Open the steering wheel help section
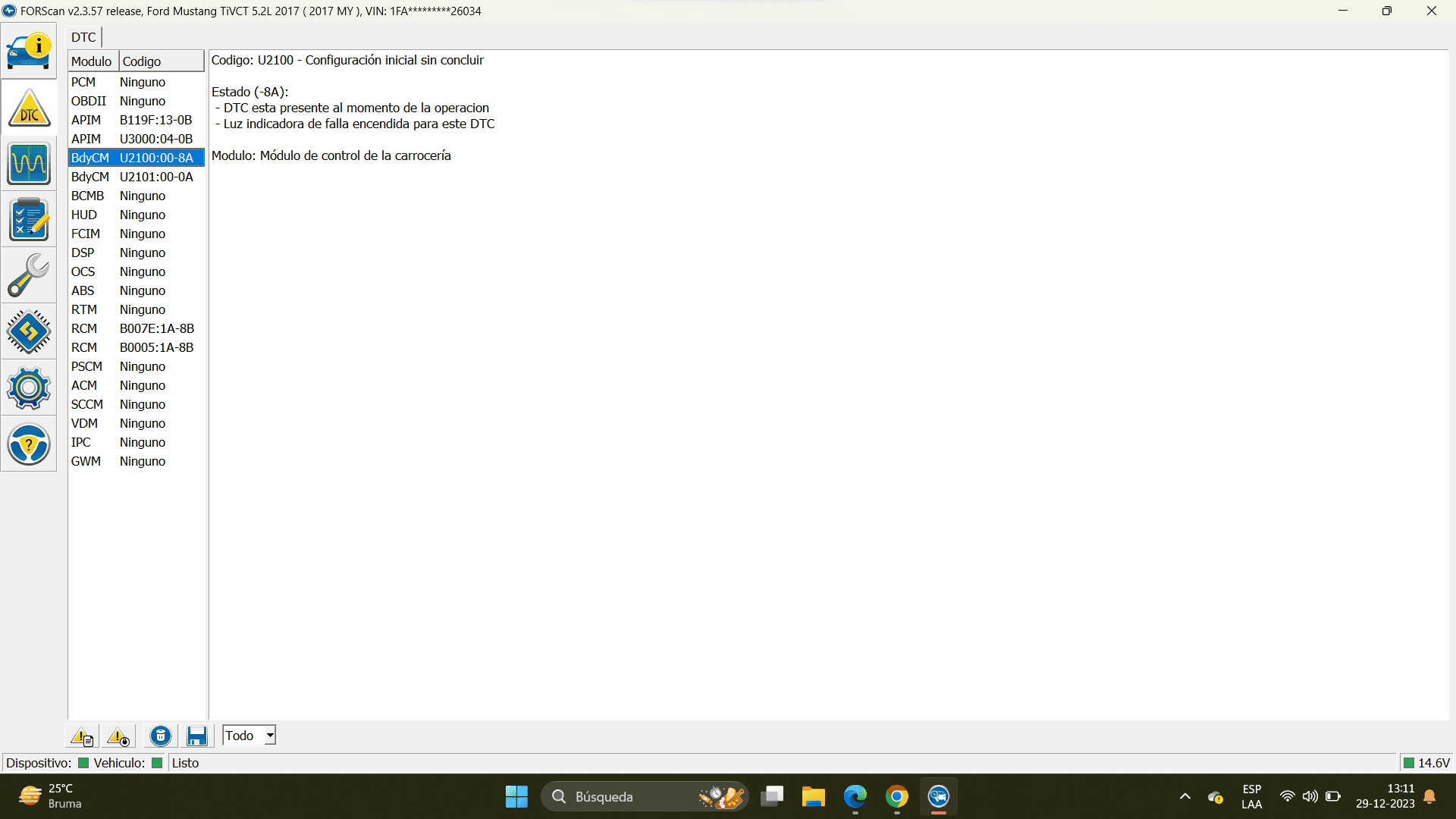 coord(29,444)
